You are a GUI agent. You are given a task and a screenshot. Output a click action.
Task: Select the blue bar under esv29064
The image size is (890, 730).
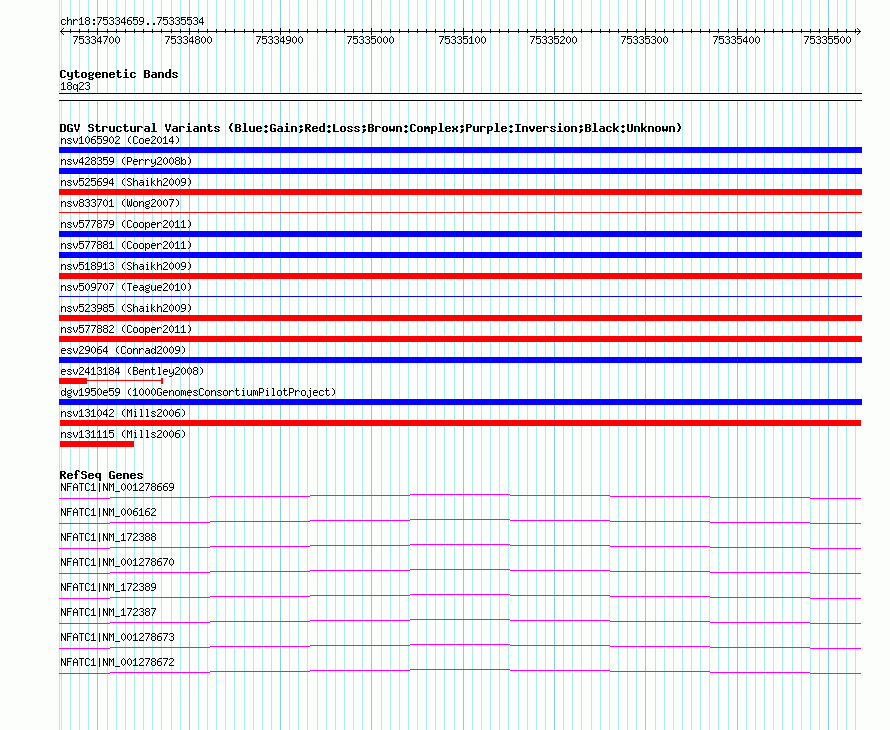[x=460, y=360]
